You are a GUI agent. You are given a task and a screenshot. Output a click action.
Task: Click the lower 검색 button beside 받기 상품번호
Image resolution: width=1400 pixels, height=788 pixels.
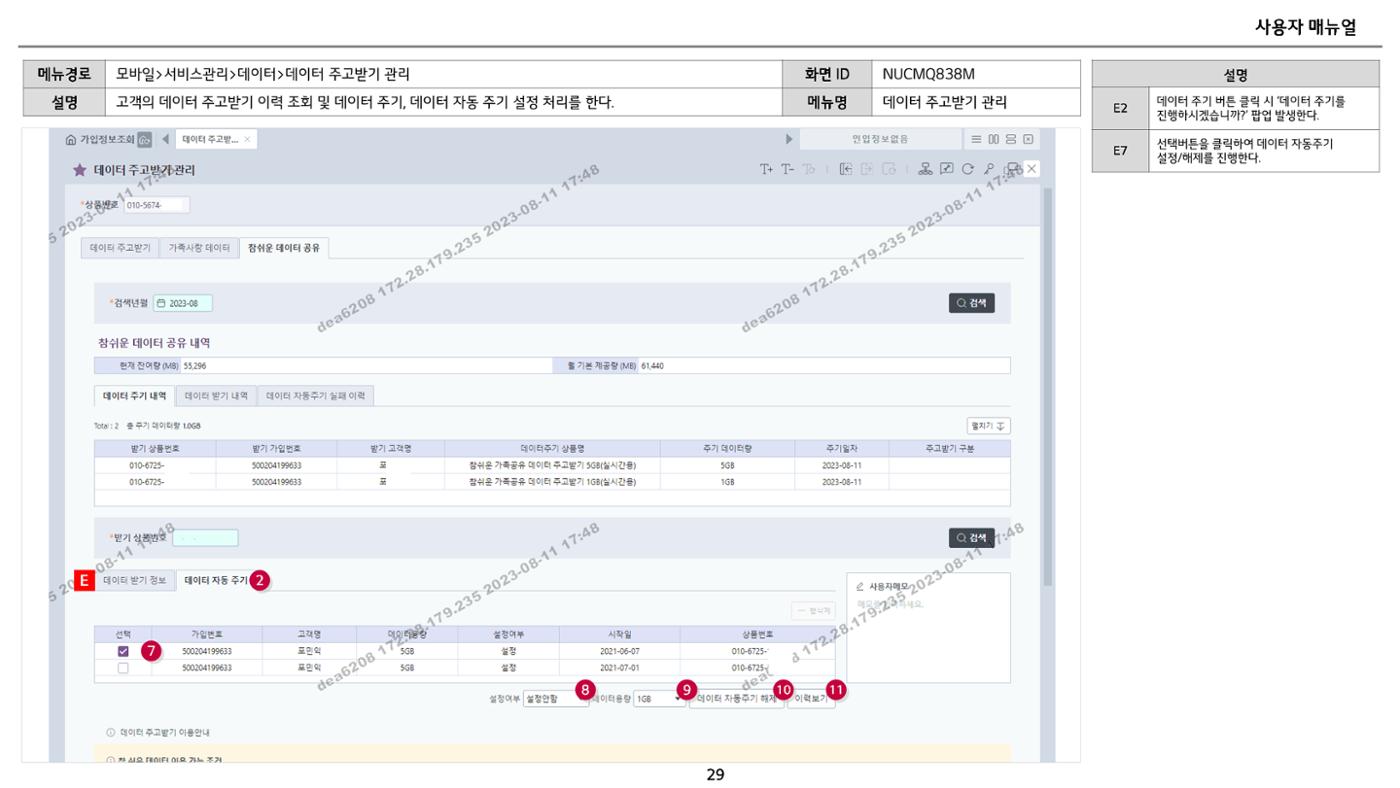coord(972,538)
